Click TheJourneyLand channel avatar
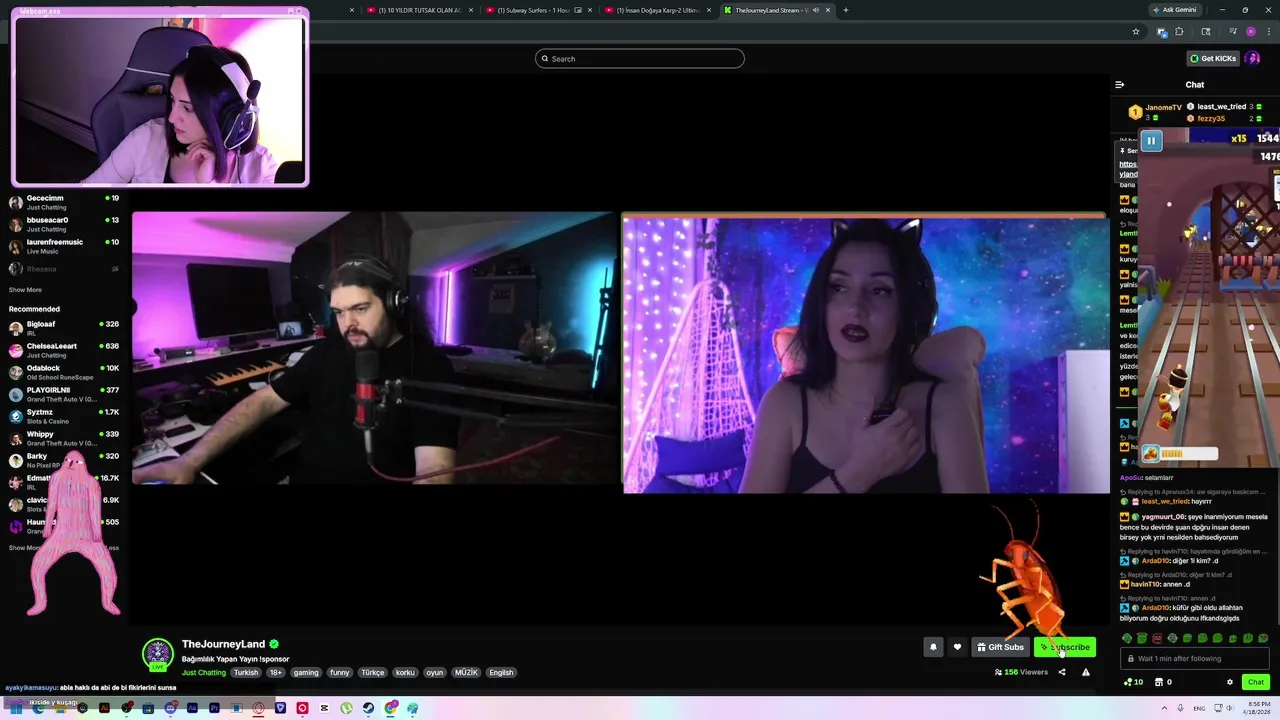Image resolution: width=1280 pixels, height=720 pixels. tap(158, 655)
